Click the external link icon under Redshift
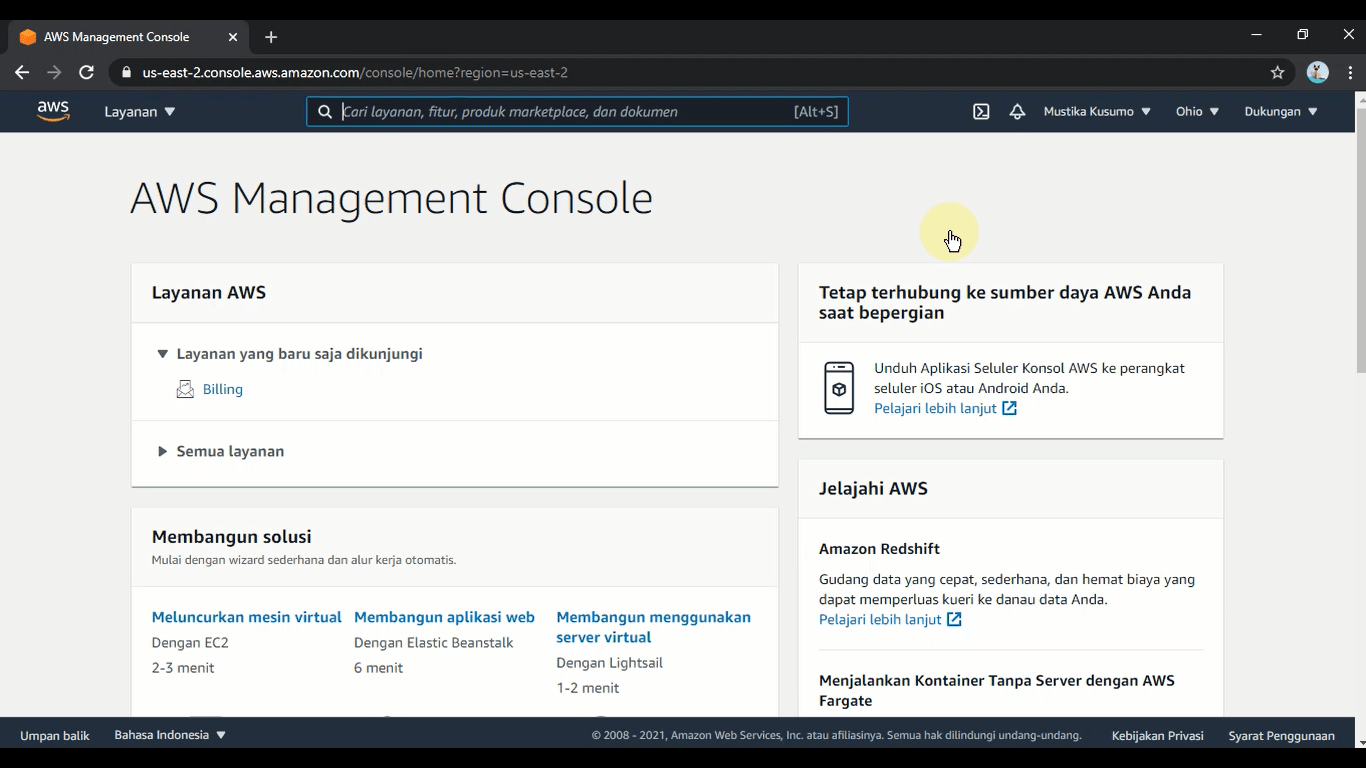 pos(954,619)
